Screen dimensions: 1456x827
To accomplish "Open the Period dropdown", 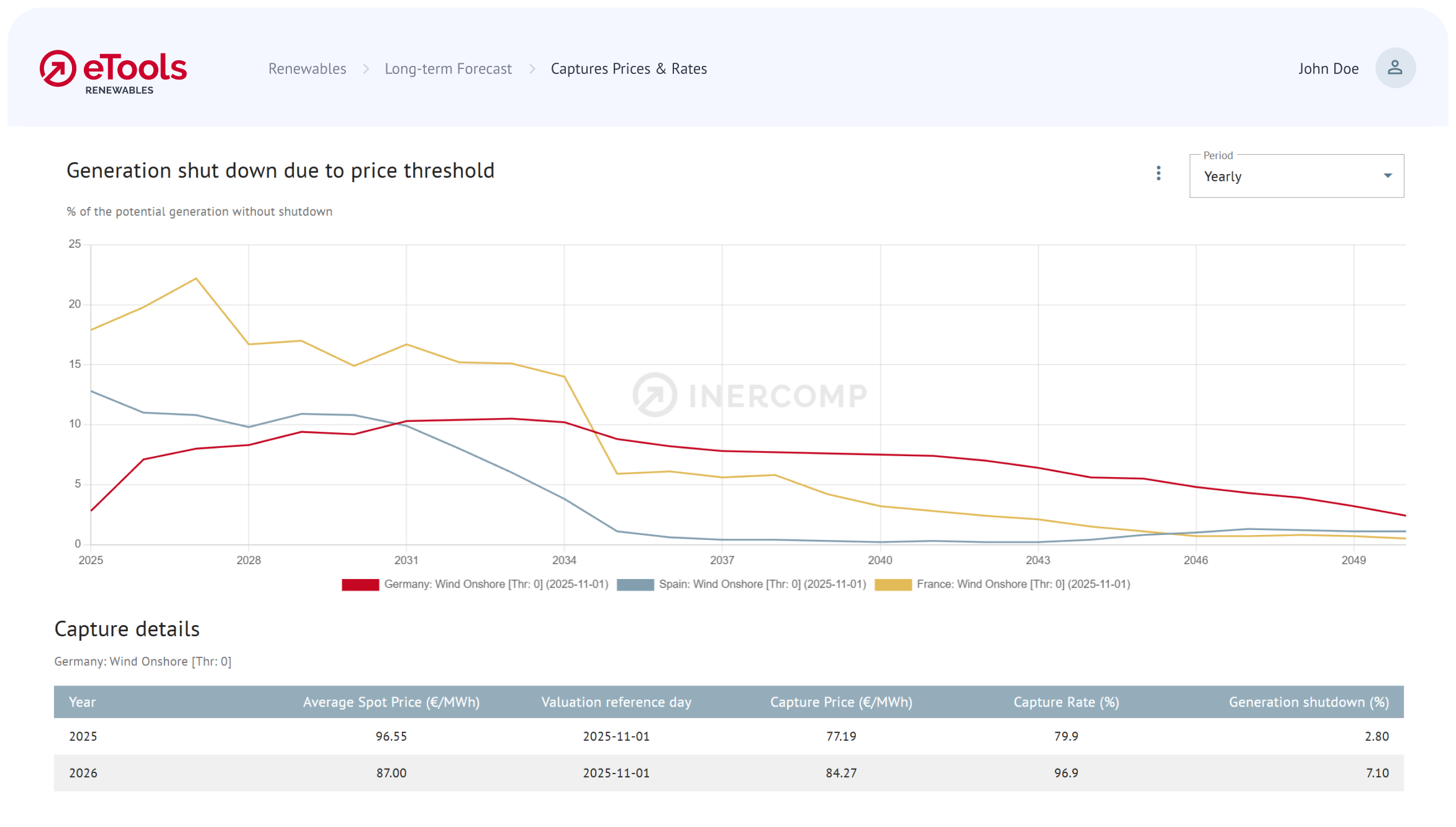I will [x=1296, y=176].
